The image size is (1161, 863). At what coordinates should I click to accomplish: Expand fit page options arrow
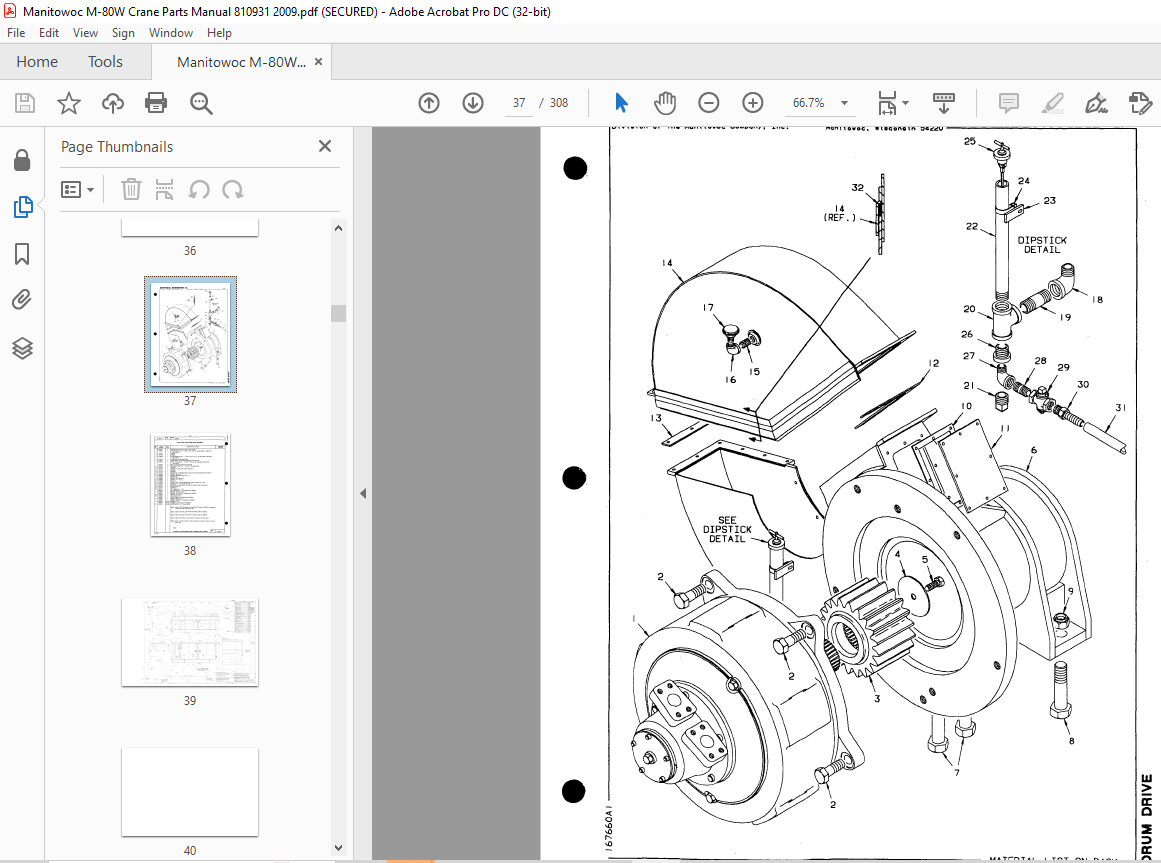(905, 104)
